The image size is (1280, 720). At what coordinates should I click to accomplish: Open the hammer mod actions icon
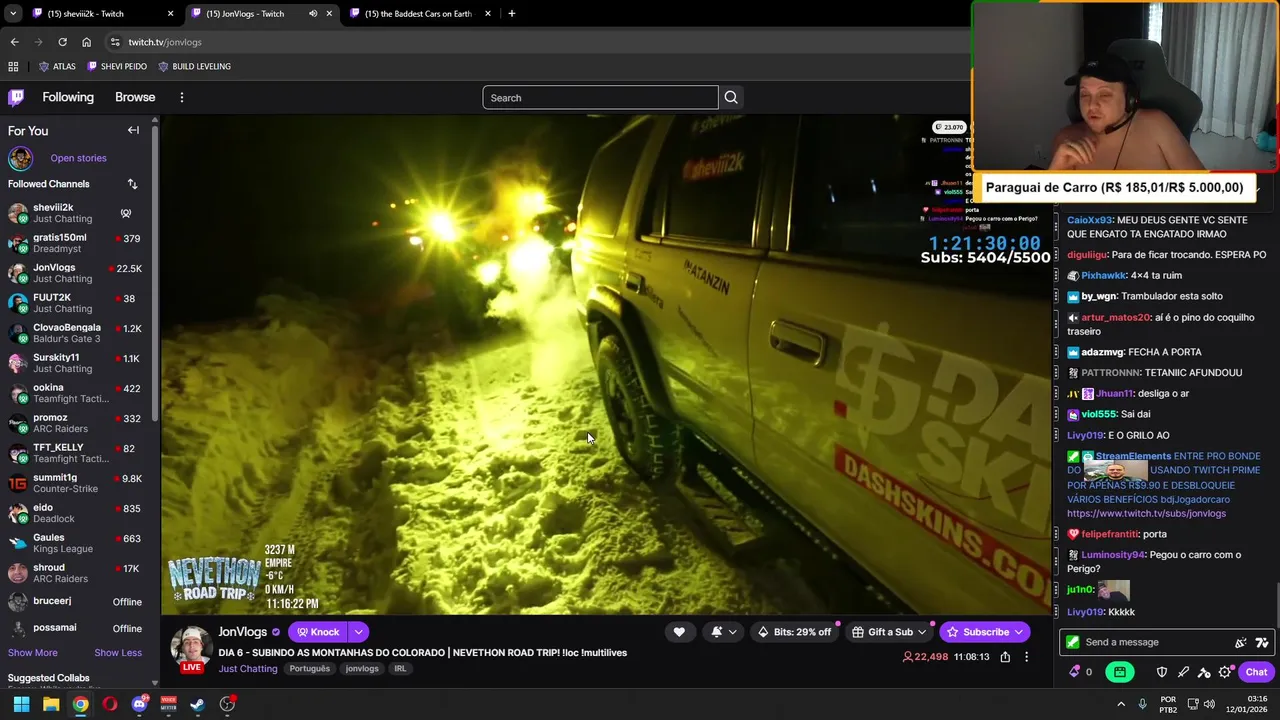tap(1204, 672)
